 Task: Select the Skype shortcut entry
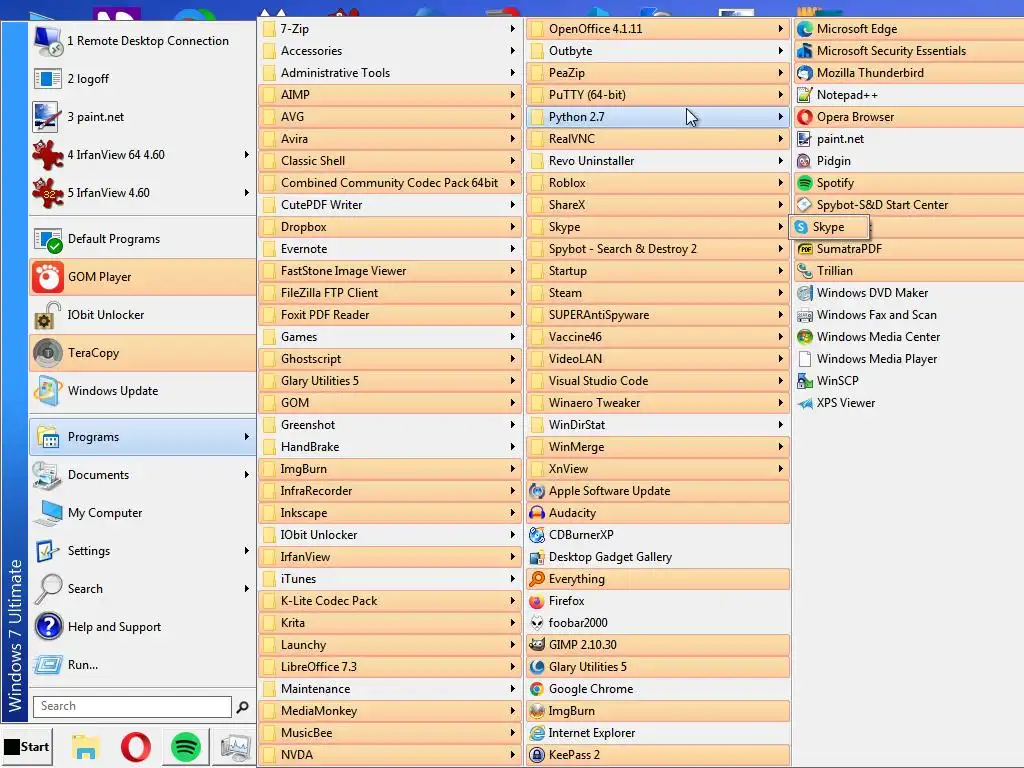point(829,227)
